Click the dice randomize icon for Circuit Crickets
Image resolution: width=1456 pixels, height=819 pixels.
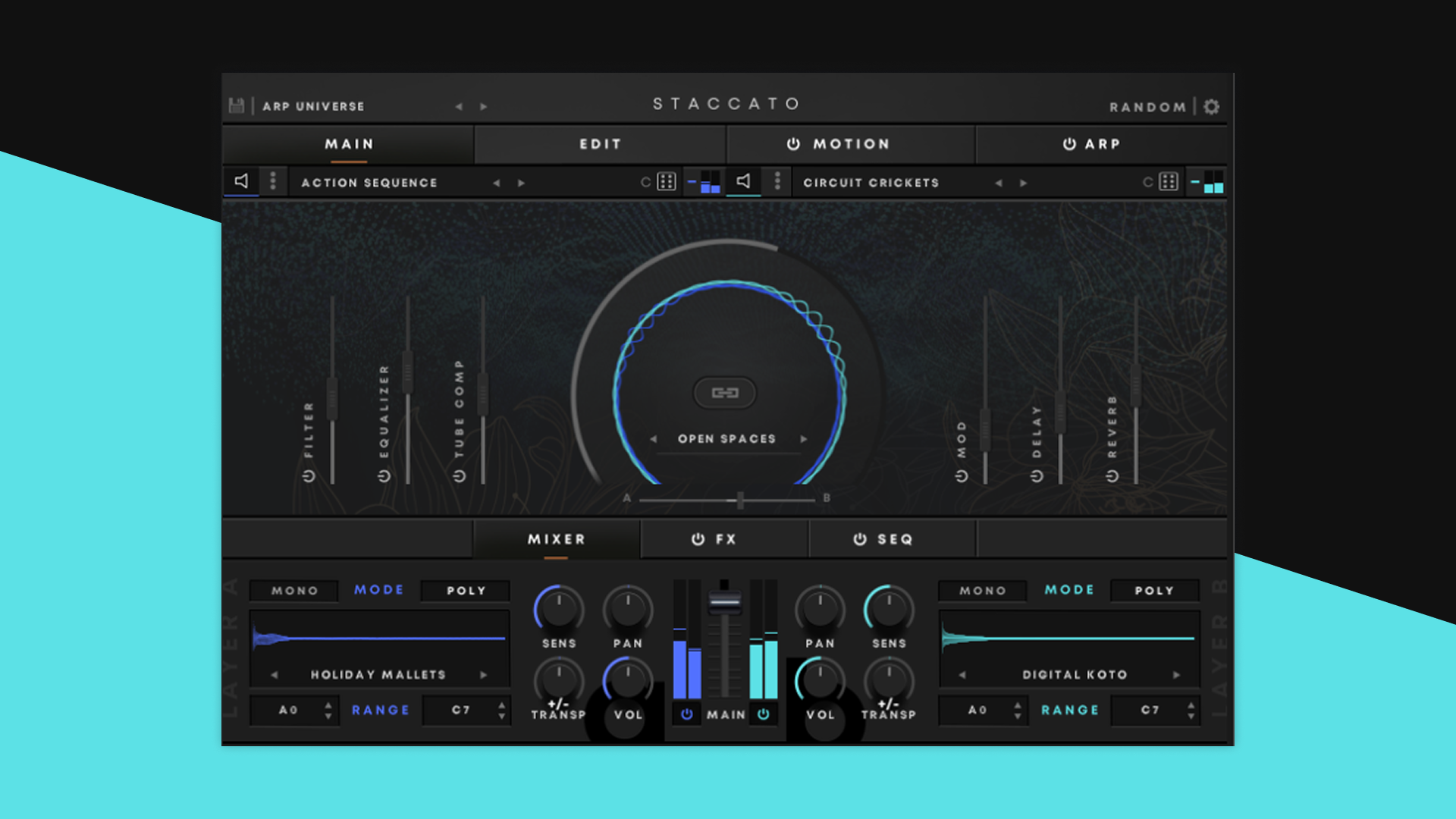(x=1168, y=181)
